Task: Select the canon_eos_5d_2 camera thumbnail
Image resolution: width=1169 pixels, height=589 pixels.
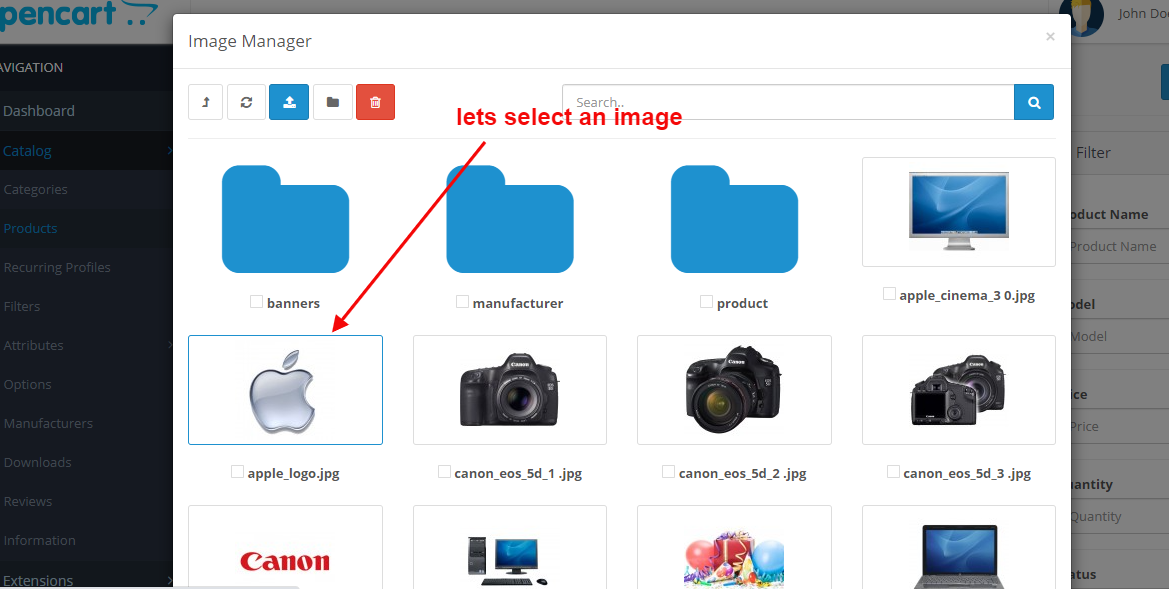Action: pos(734,390)
